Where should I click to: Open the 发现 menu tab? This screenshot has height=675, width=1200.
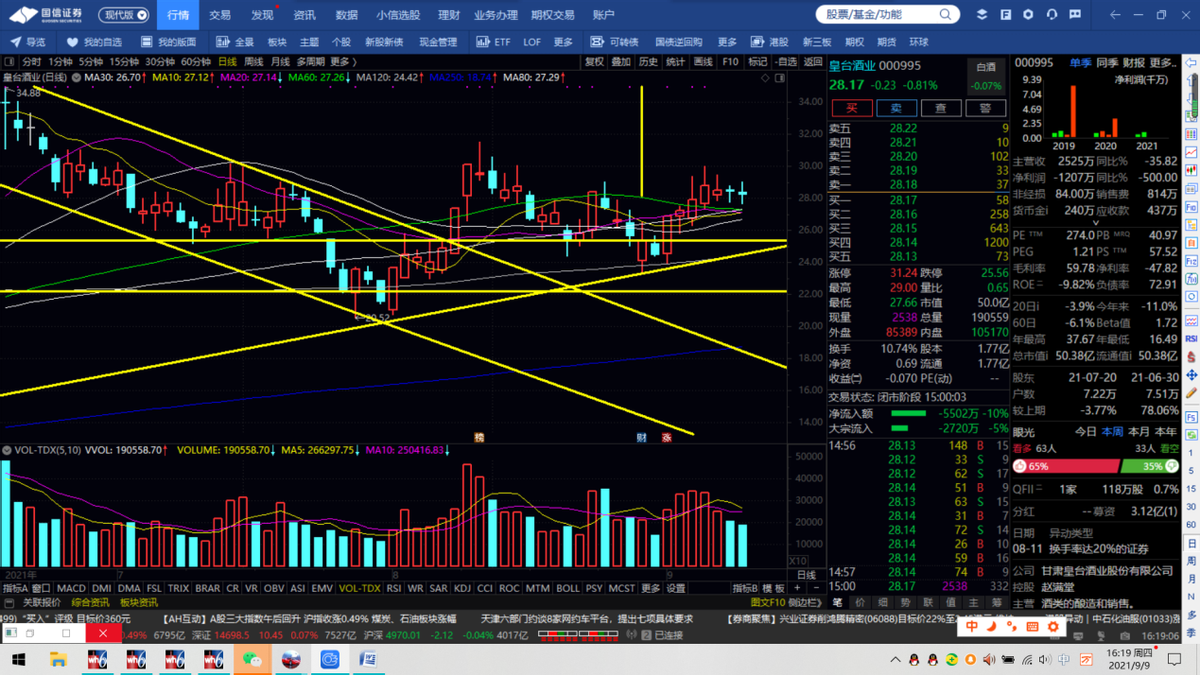pyautogui.click(x=262, y=15)
